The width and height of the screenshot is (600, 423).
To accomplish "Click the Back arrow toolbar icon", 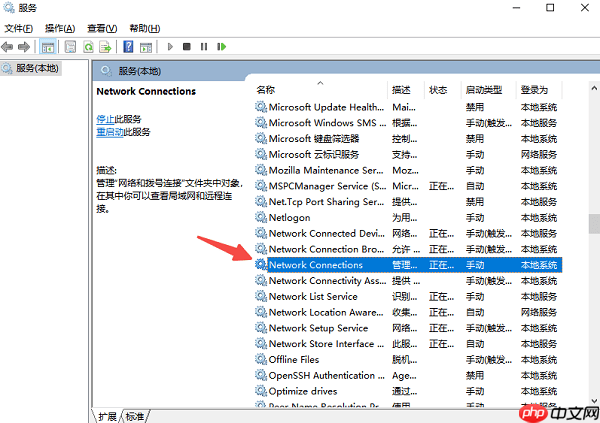I will 7,47.
